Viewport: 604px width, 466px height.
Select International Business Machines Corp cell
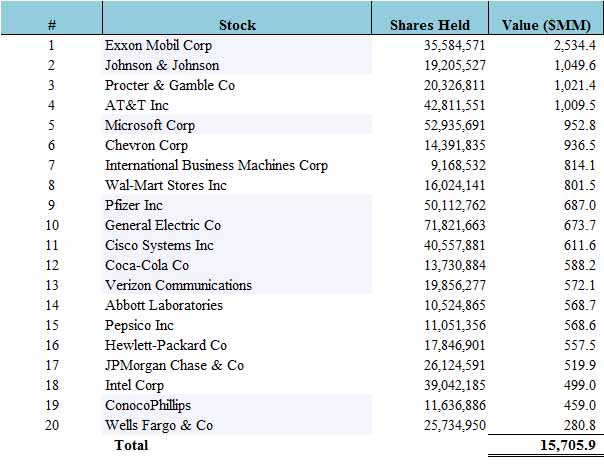pyautogui.click(x=216, y=165)
